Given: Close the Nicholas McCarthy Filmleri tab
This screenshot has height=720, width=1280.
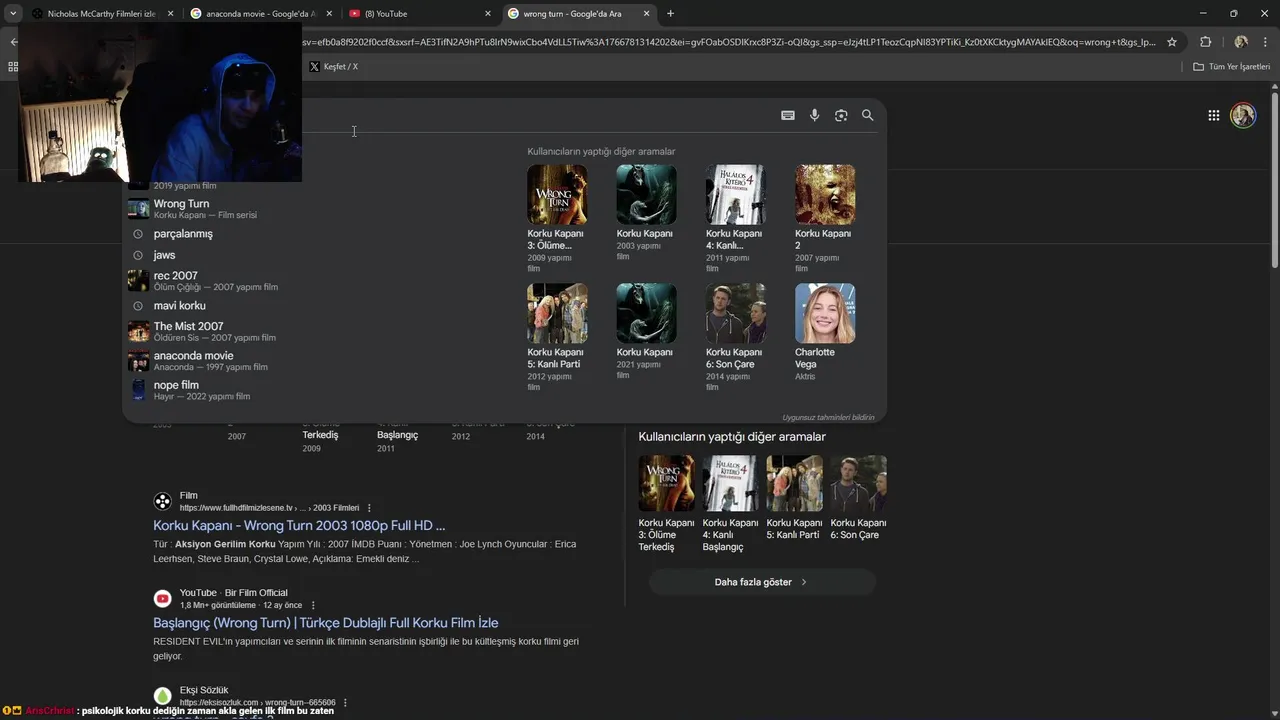Looking at the screenshot, I should pyautogui.click(x=170, y=14).
